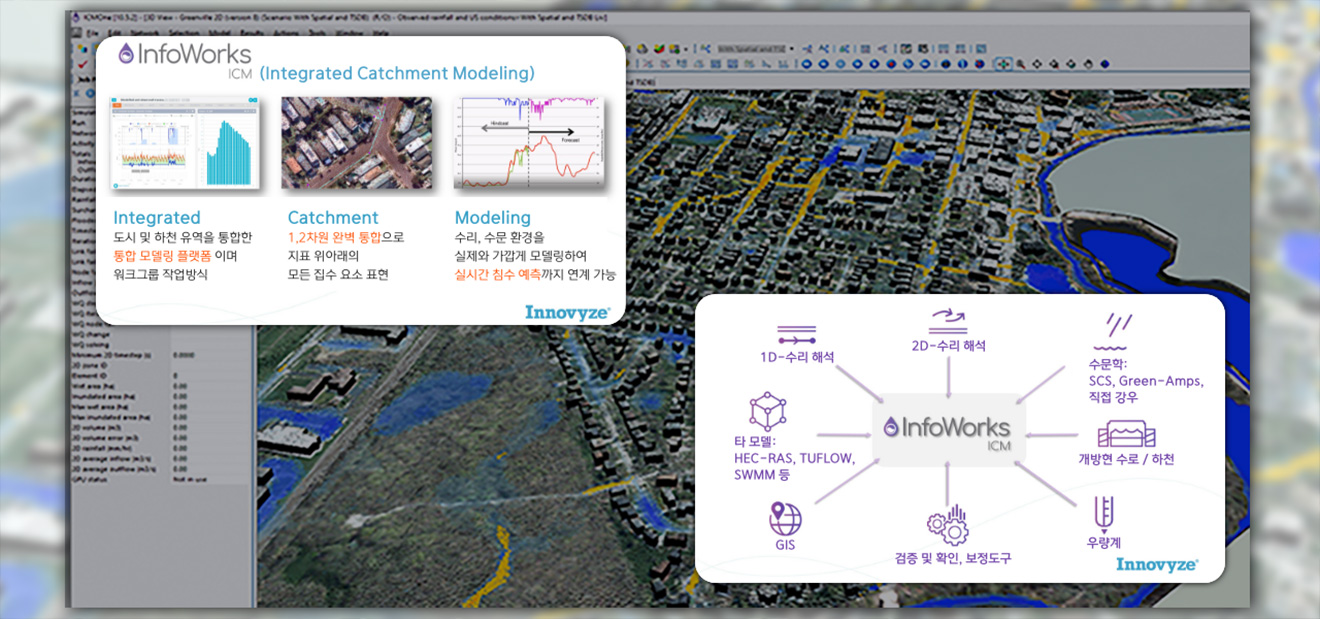Click the GIS globe icon

click(785, 519)
